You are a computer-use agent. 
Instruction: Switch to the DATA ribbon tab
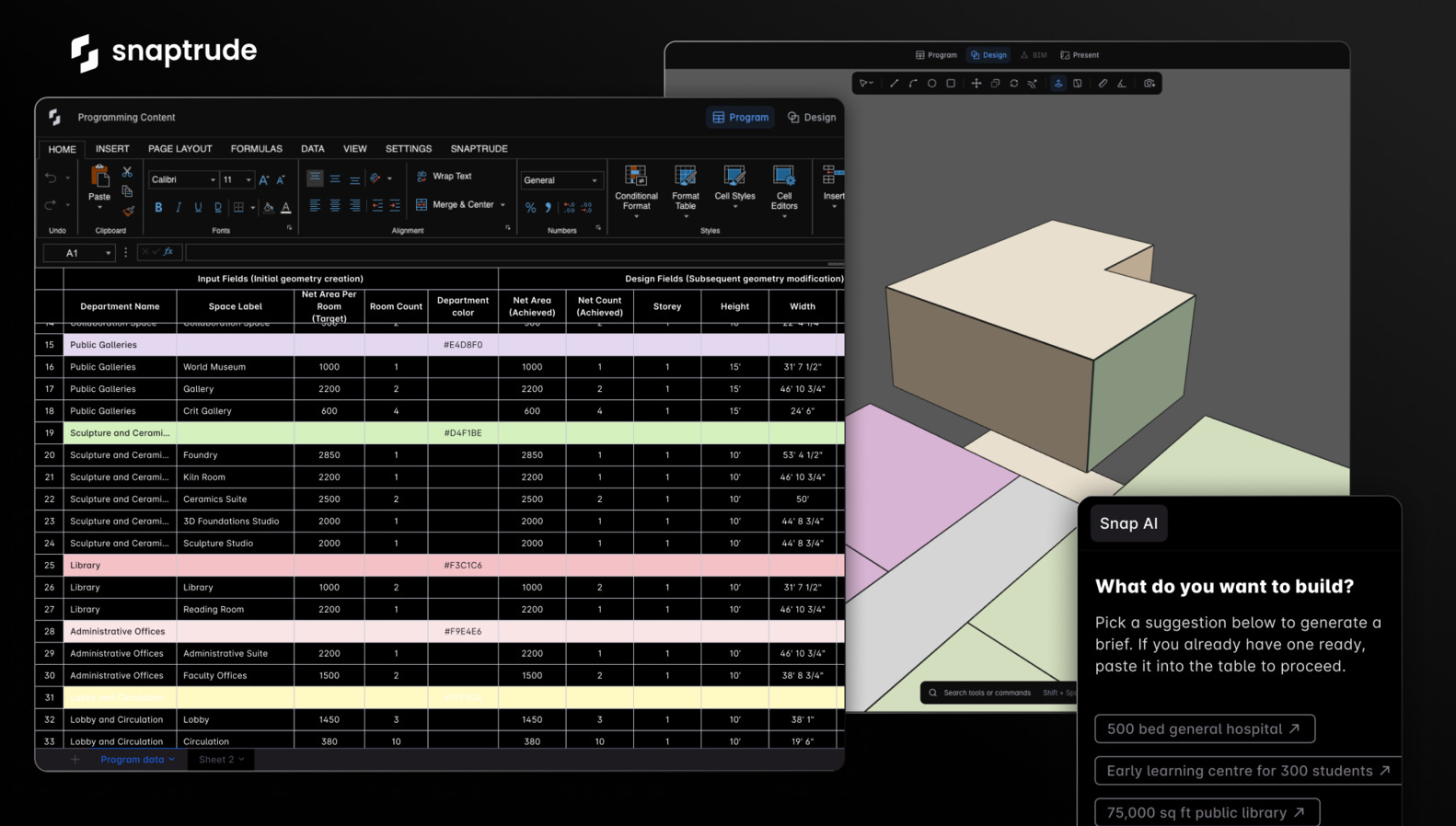(313, 148)
